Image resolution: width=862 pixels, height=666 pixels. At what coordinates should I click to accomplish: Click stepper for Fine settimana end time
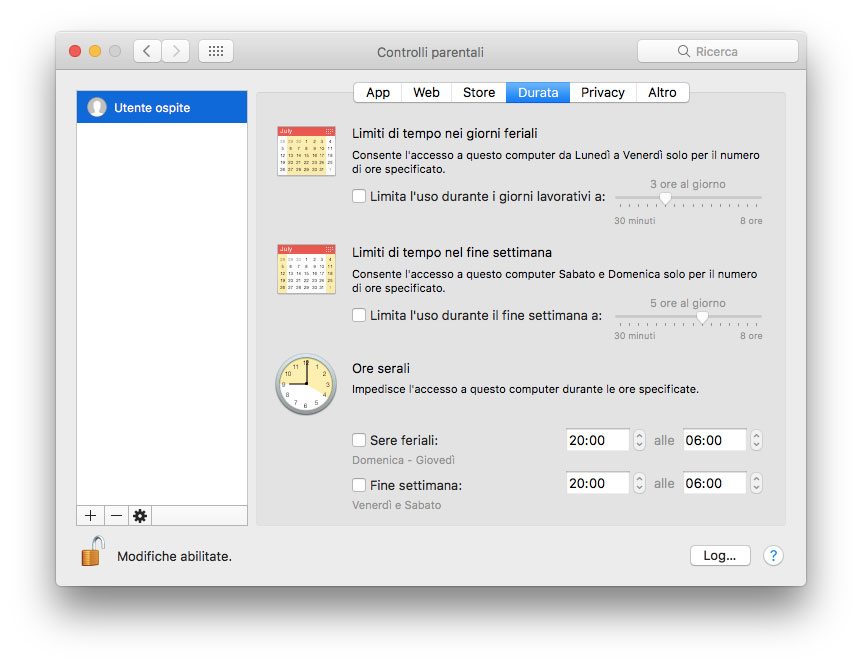tap(756, 483)
